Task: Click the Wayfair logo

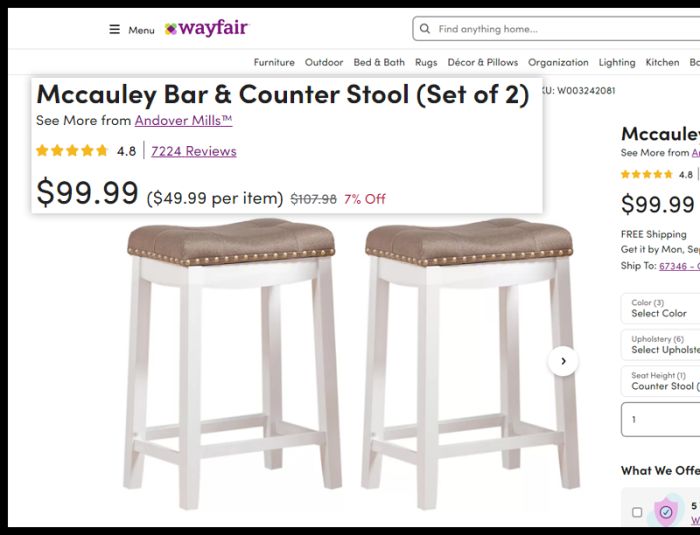Action: [x=207, y=28]
